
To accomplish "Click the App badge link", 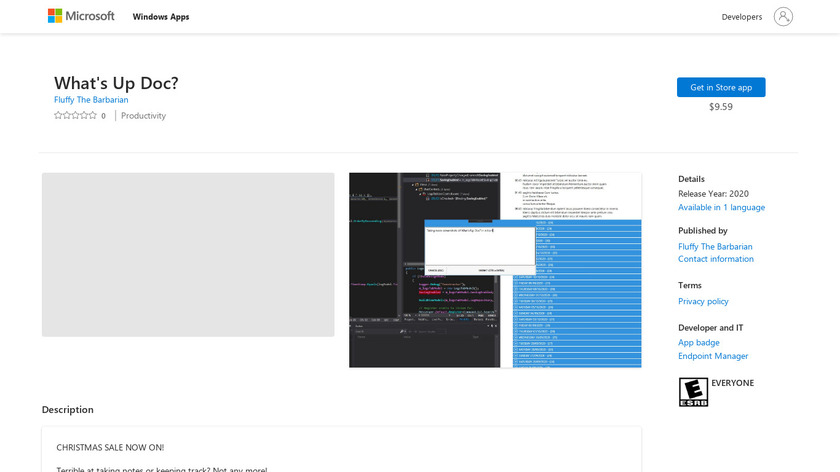I will pos(698,343).
